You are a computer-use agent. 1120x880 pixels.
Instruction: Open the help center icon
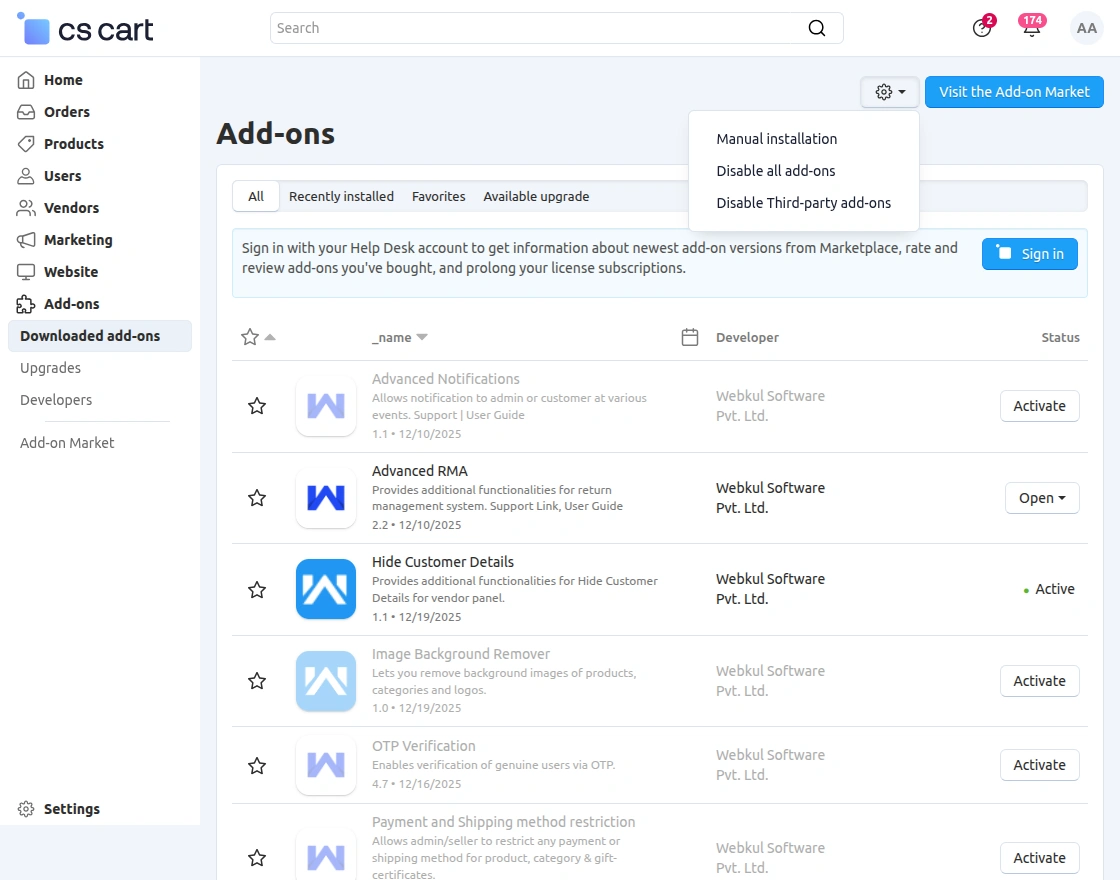(x=982, y=28)
